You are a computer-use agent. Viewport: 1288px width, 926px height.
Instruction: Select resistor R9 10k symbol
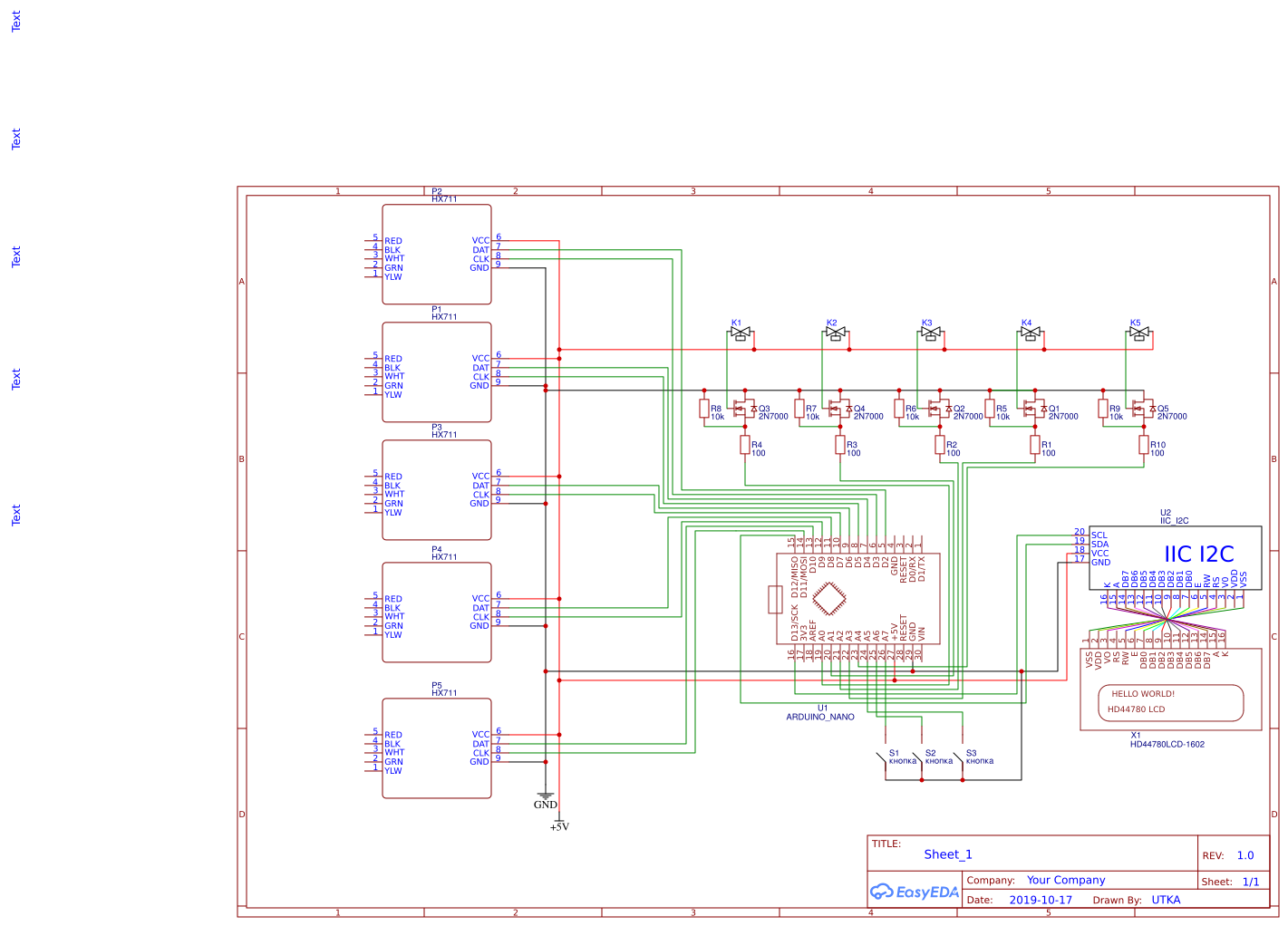click(1103, 409)
